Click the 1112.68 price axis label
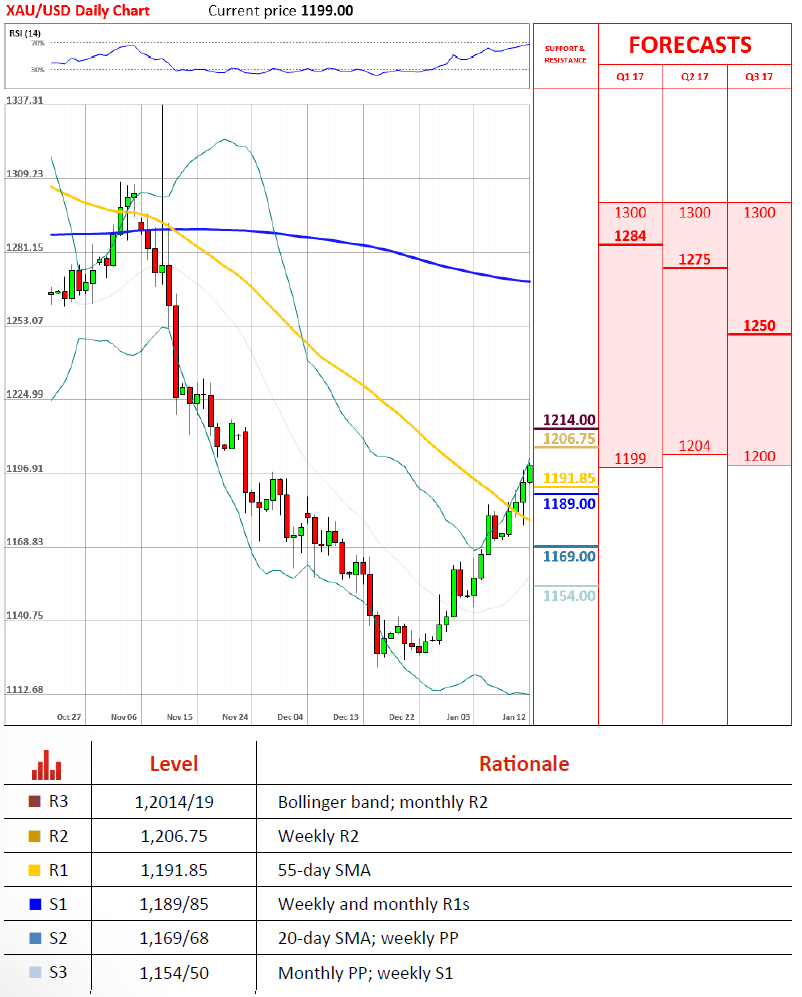Screen dimensions: 802x997 point(25,690)
